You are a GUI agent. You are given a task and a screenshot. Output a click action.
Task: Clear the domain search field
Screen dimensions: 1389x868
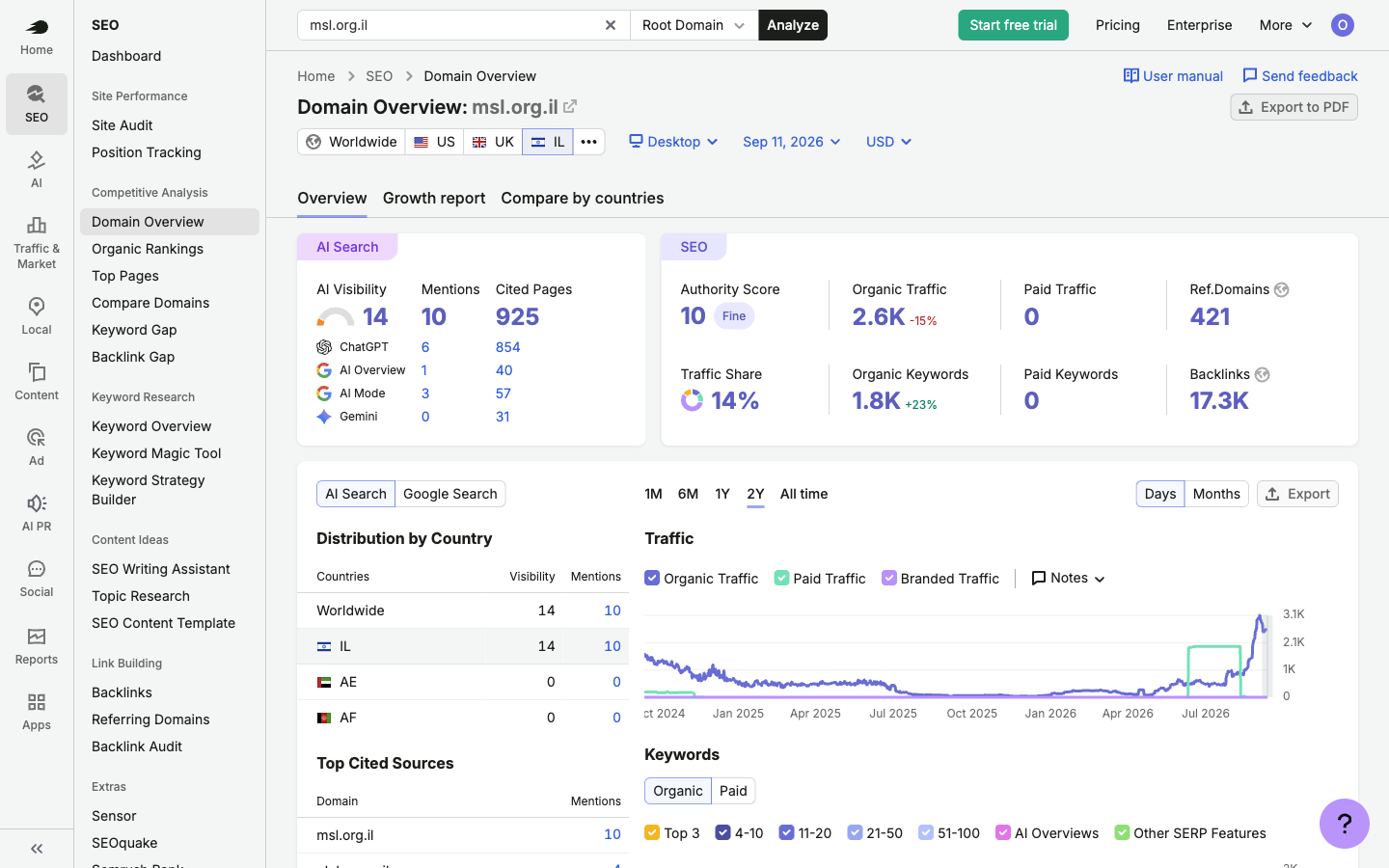[x=611, y=25]
